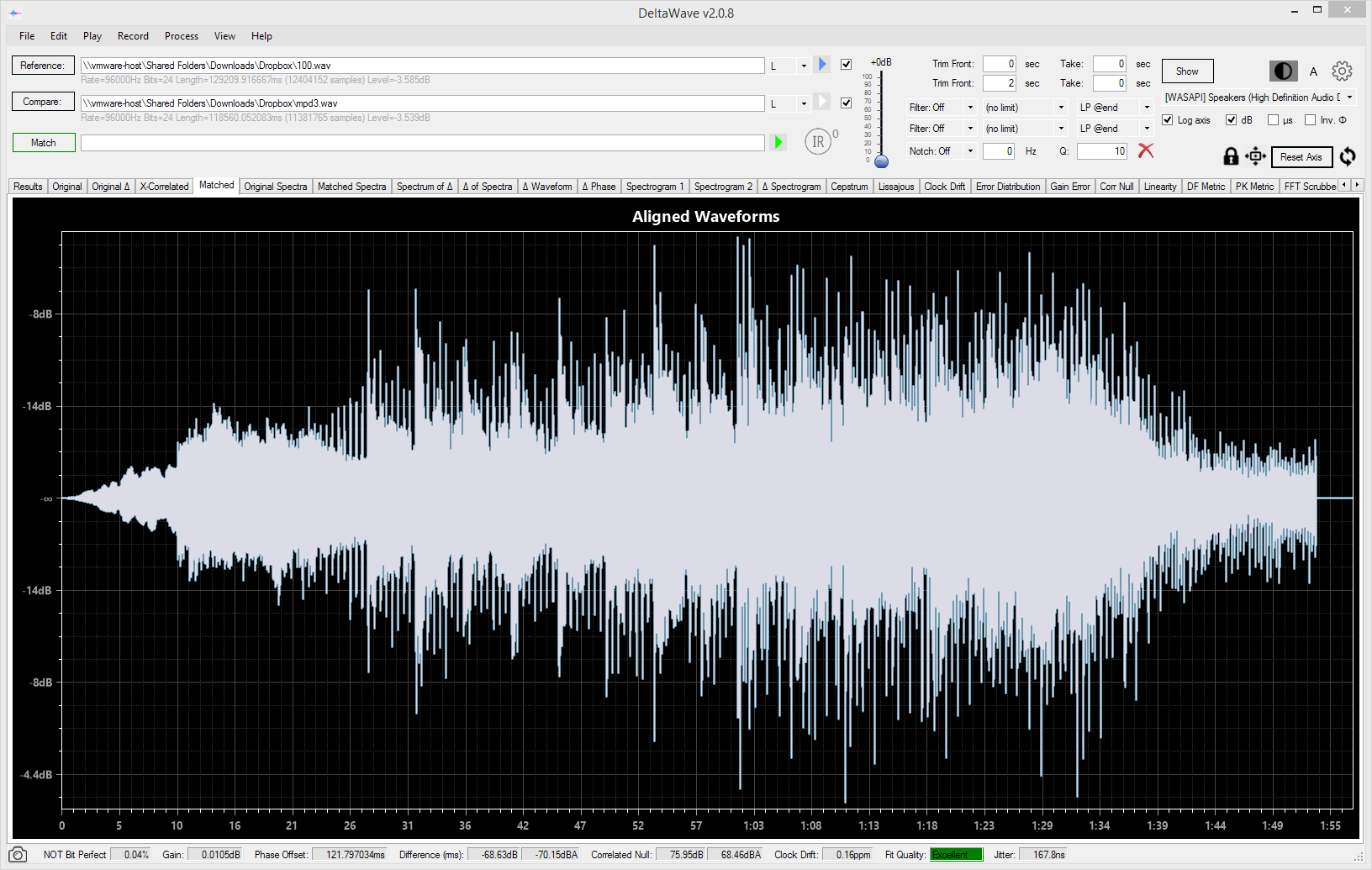This screenshot has width=1372, height=870.
Task: Play the Compare track with white arrow
Action: pos(822,102)
